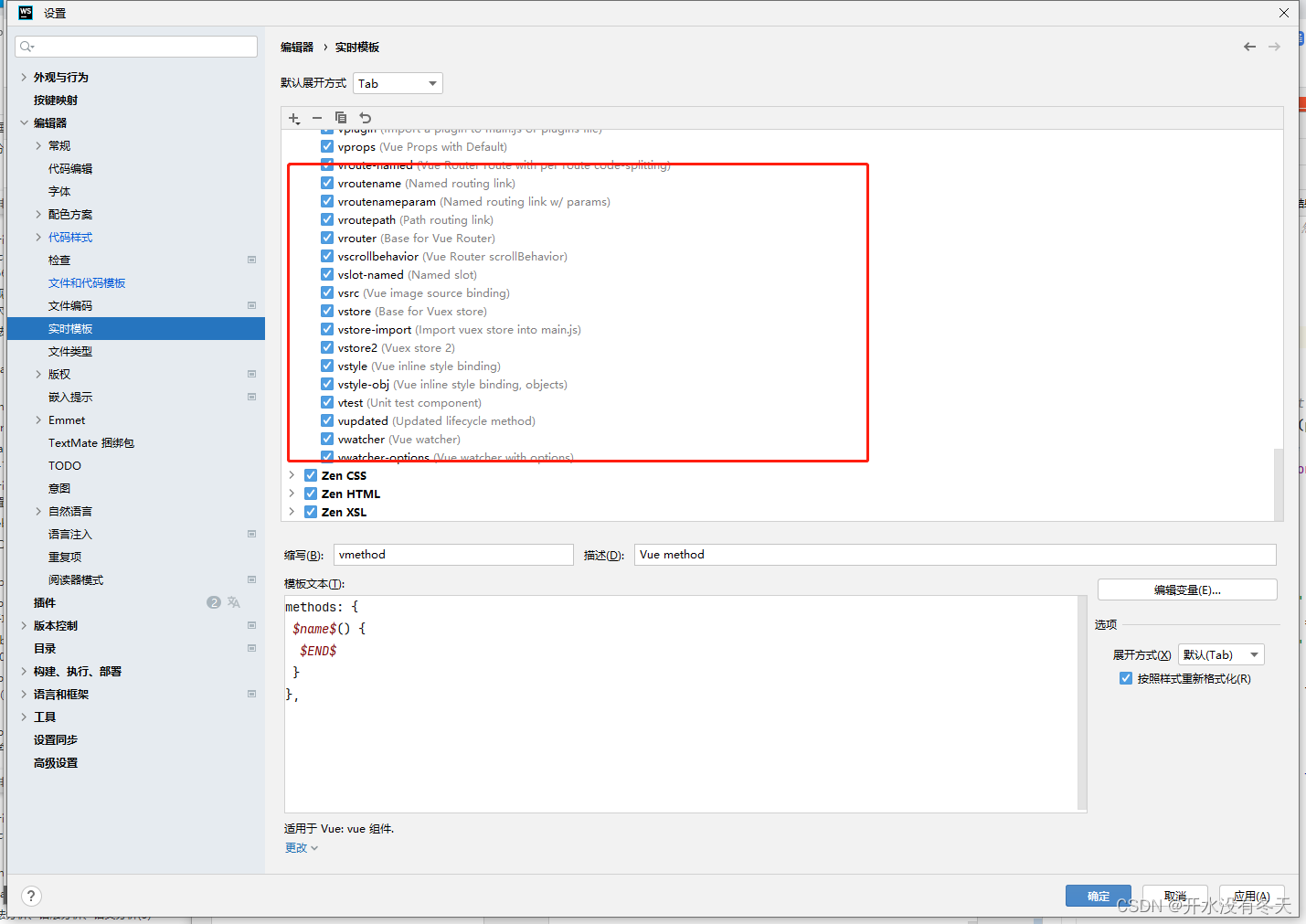The width and height of the screenshot is (1306, 924).
Task: Click the project-level icon beside 版权
Action: coord(251,374)
